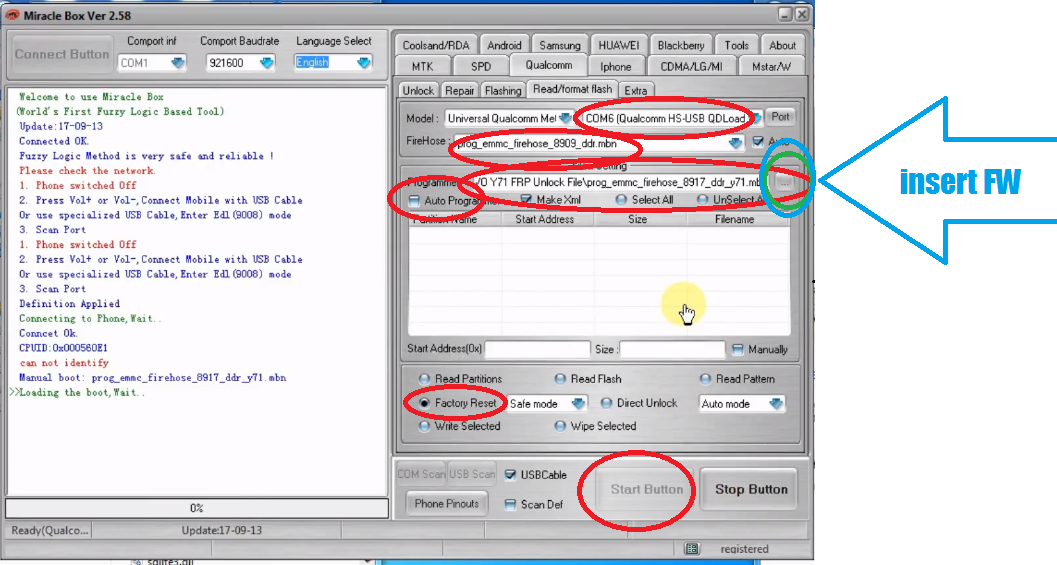The height and width of the screenshot is (565, 1057).
Task: Click the Size input field
Action: coord(672,349)
